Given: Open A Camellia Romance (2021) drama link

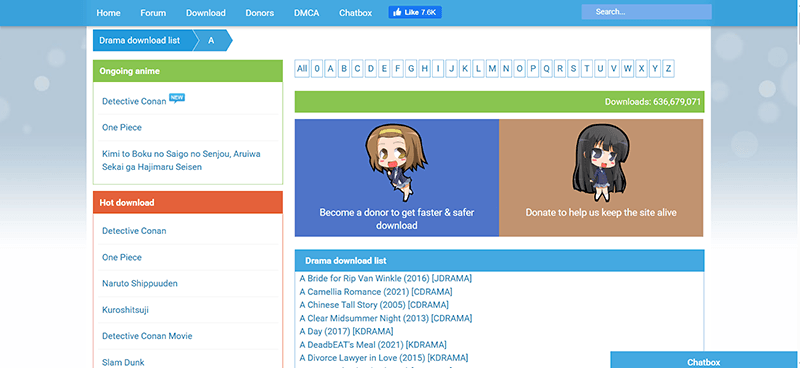Looking at the screenshot, I should click(x=376, y=292).
